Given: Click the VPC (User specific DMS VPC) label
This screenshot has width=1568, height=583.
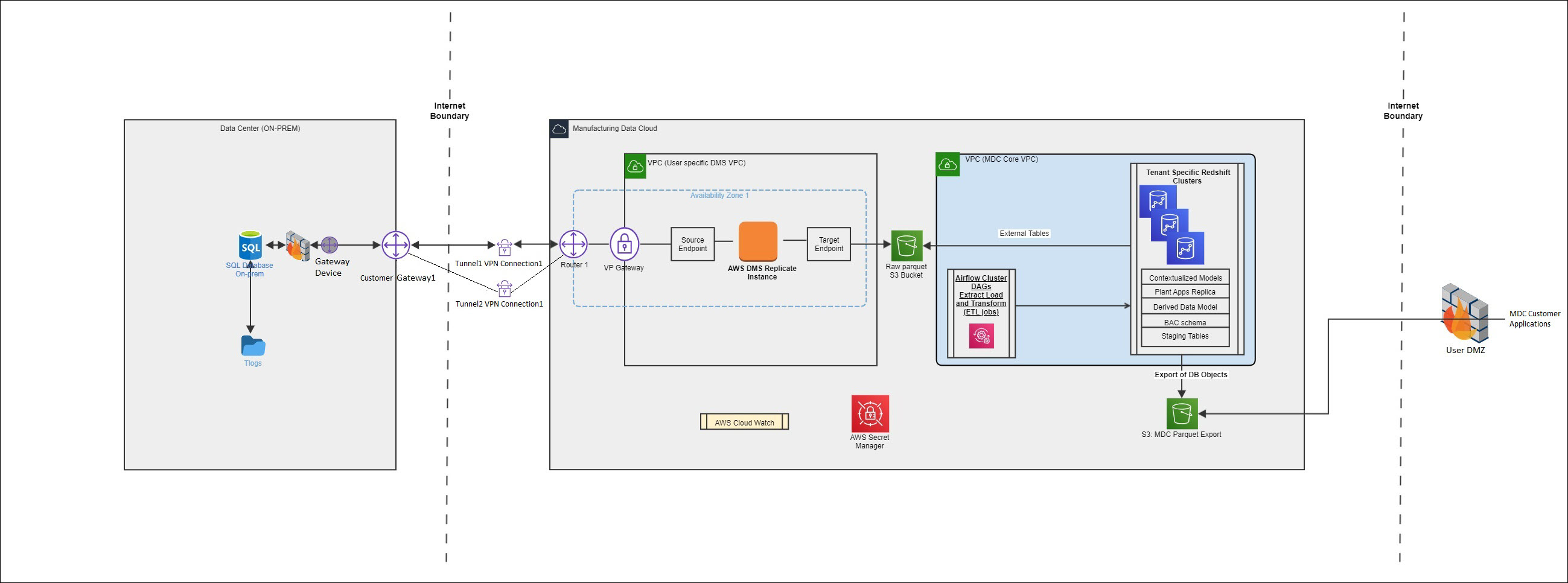Looking at the screenshot, I should (x=696, y=162).
